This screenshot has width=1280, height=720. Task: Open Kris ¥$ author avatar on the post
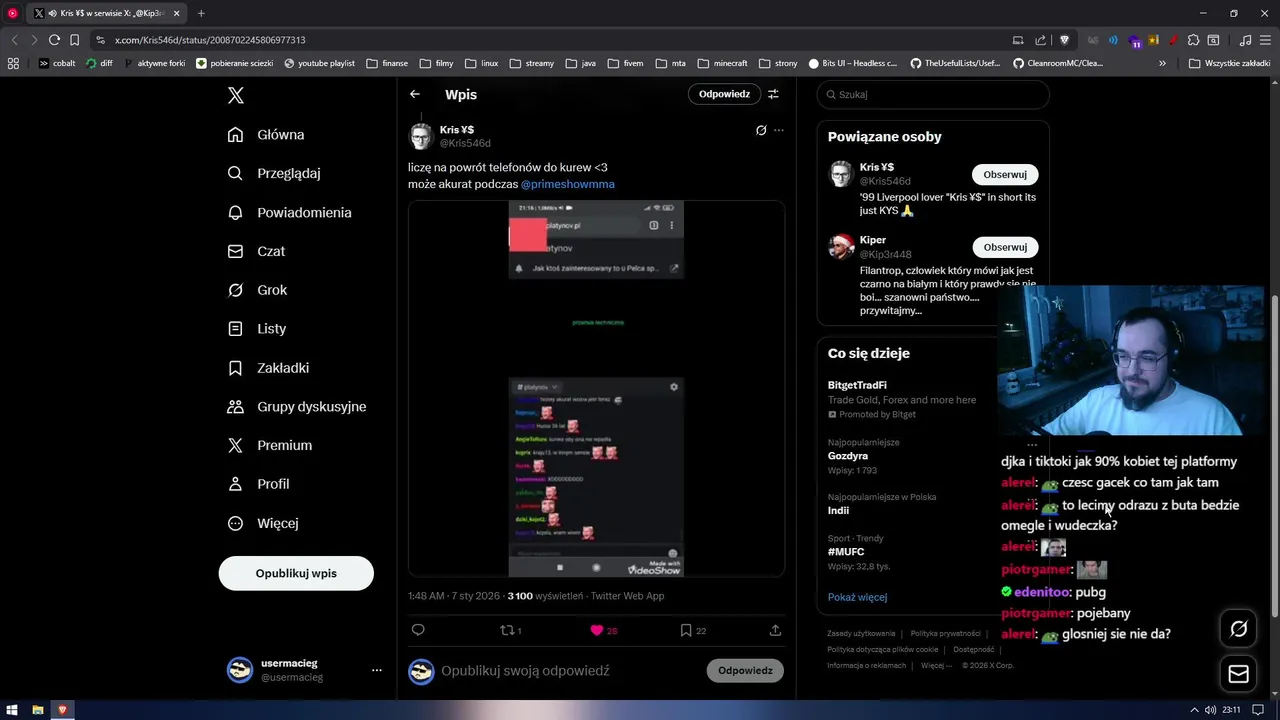pos(421,136)
